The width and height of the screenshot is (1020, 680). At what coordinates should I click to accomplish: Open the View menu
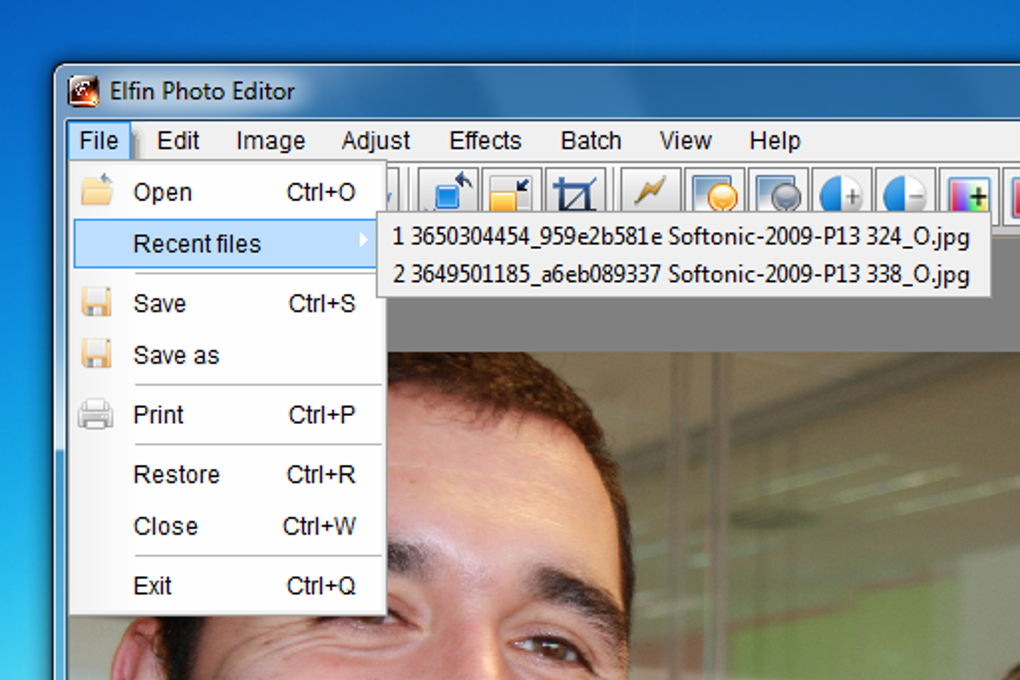686,141
